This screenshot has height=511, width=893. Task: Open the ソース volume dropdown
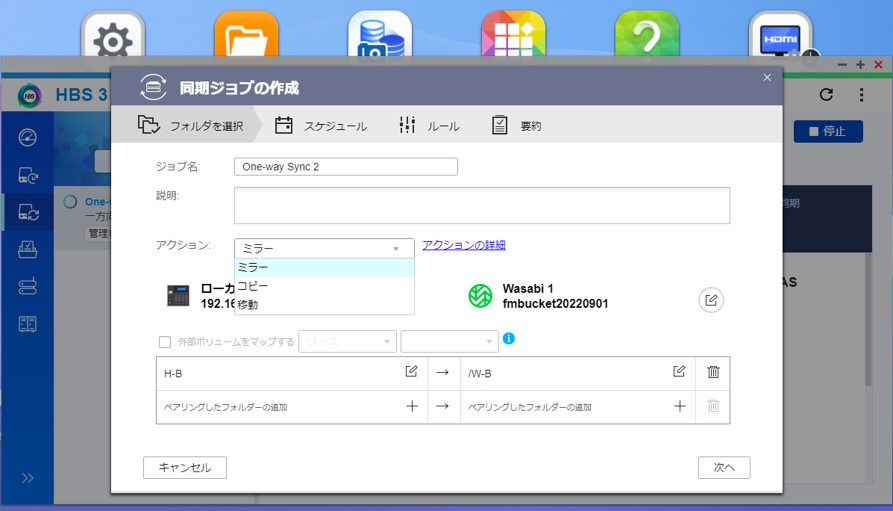tap(347, 342)
